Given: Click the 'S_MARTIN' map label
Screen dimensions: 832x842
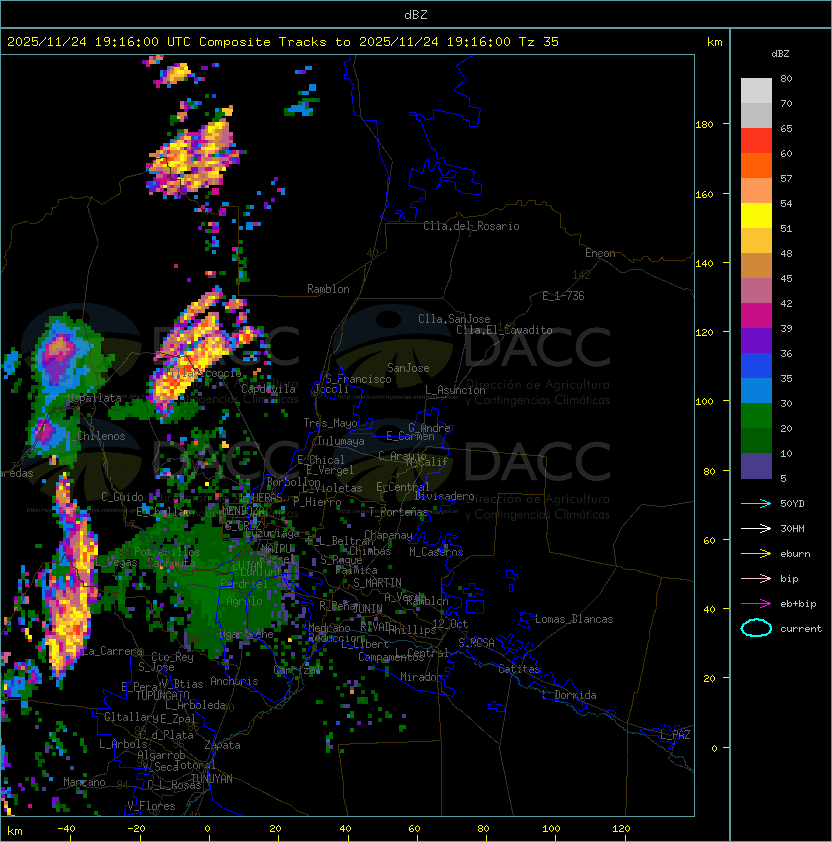Looking at the screenshot, I should [x=377, y=583].
